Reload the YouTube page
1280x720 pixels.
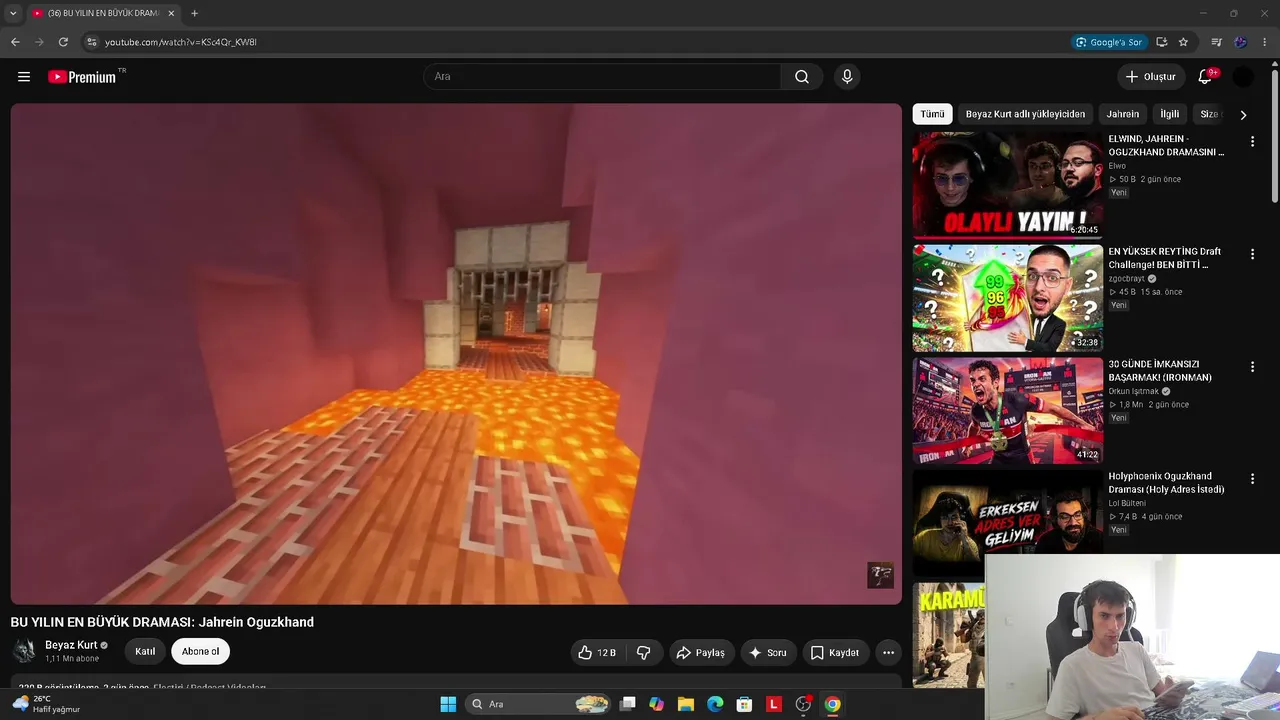[x=63, y=42]
